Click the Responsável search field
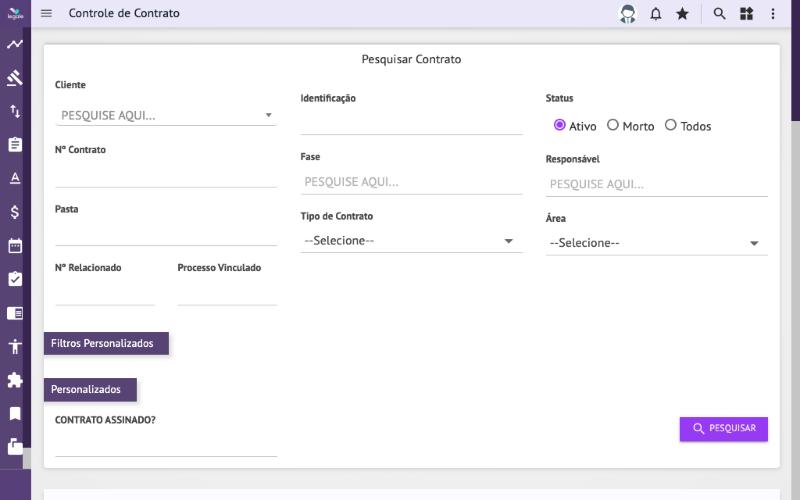This screenshot has height=500, width=800. (657, 184)
